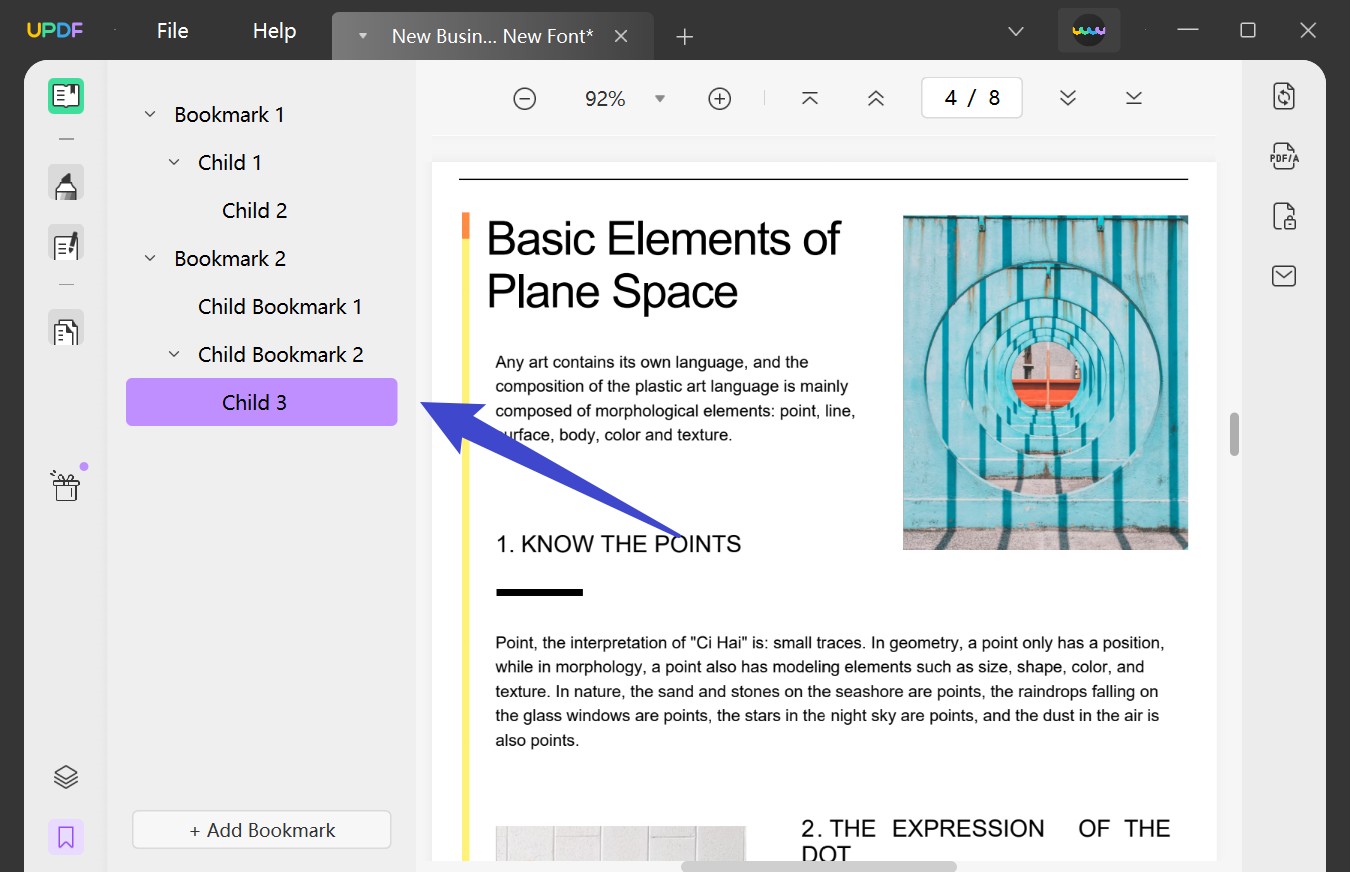Viewport: 1350px width, 872px height.
Task: Open the Organize Pages icon
Action: click(x=66, y=331)
